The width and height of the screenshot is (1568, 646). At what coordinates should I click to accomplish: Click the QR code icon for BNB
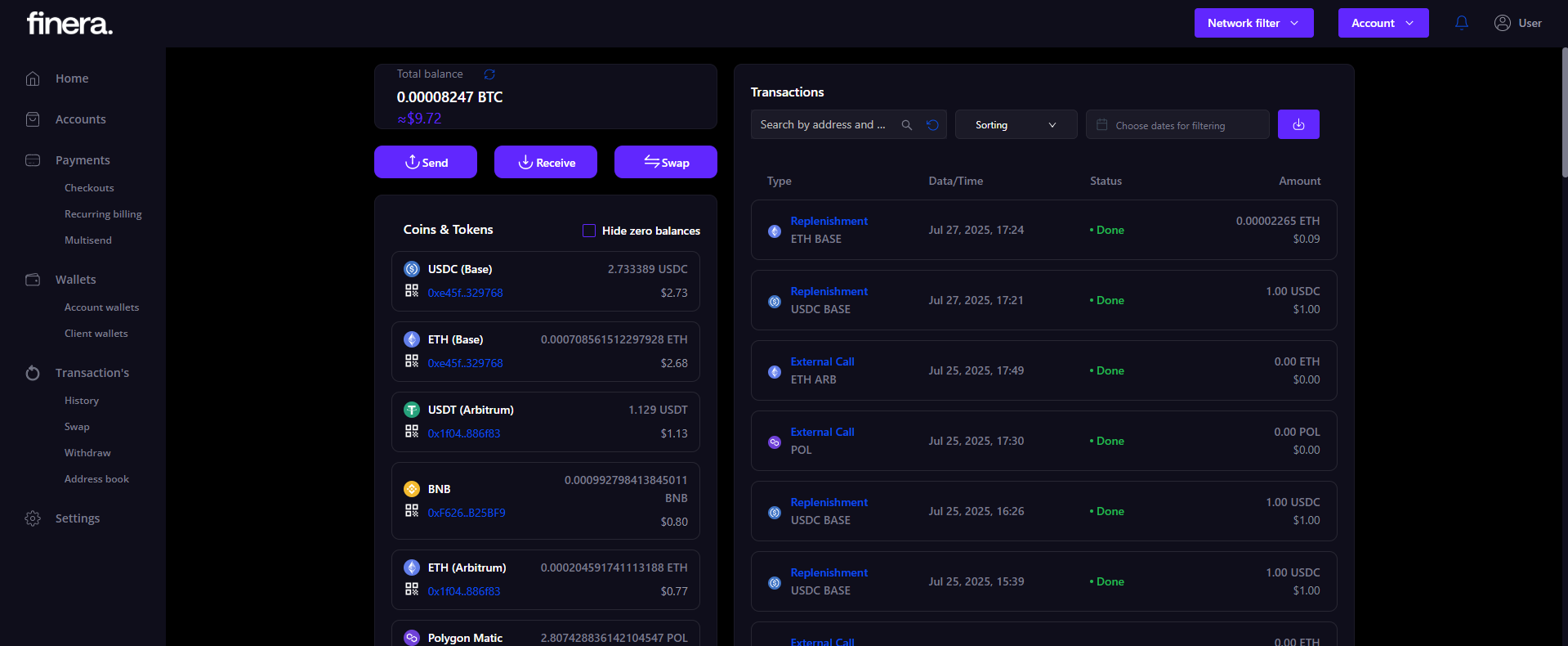click(412, 511)
